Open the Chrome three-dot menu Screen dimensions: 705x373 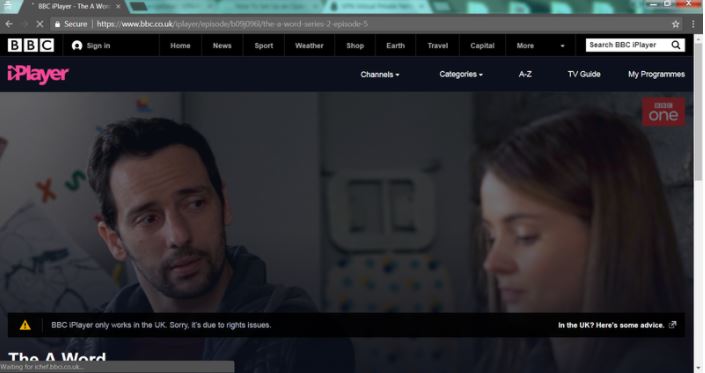click(694, 24)
